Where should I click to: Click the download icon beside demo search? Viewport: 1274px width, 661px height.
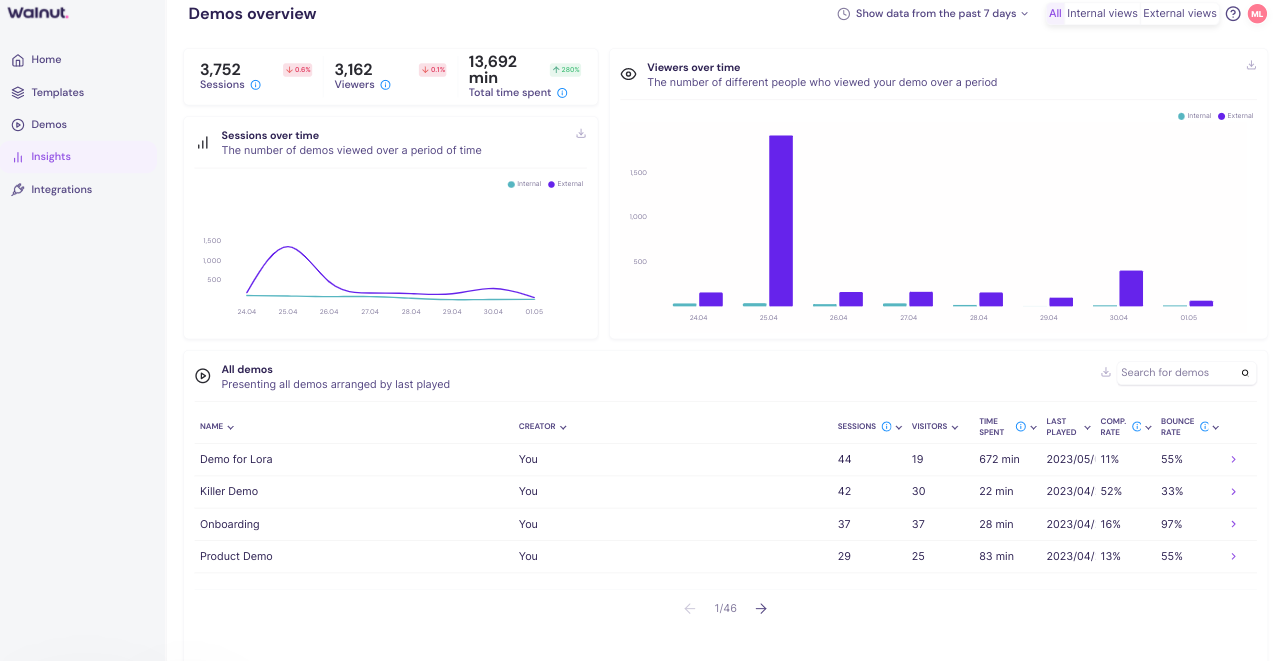tap(1106, 372)
